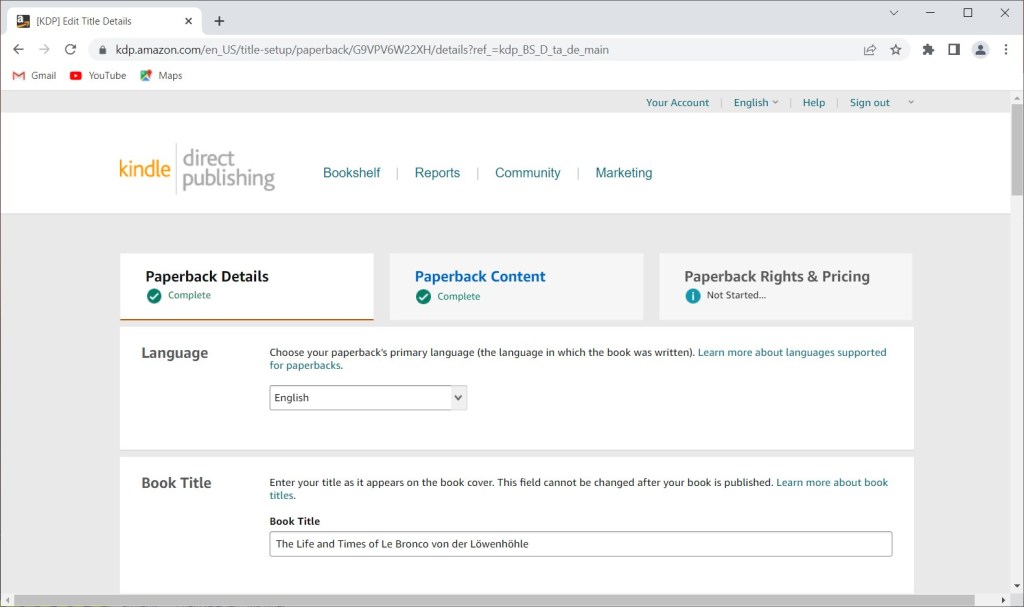Screen dimensions: 1024x607
Task: Click the site security lock in the address bar
Action: 101,48
